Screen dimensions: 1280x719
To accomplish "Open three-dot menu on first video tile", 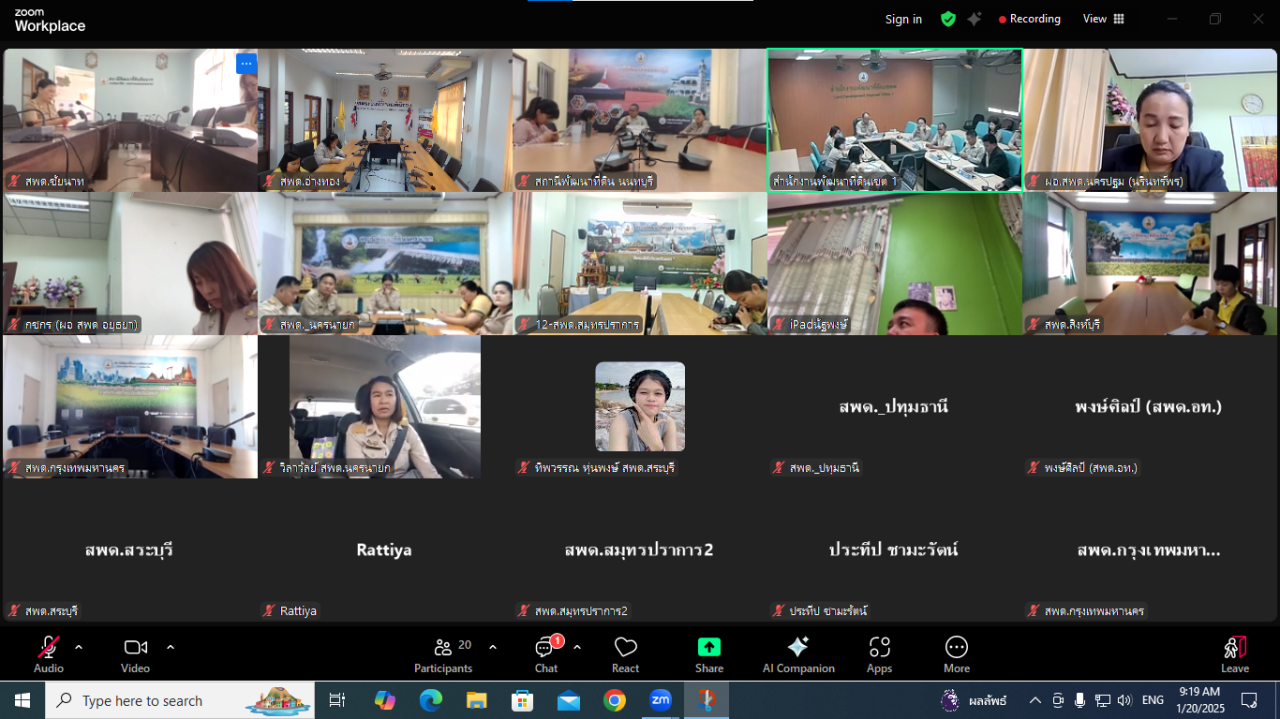I will (x=246, y=64).
